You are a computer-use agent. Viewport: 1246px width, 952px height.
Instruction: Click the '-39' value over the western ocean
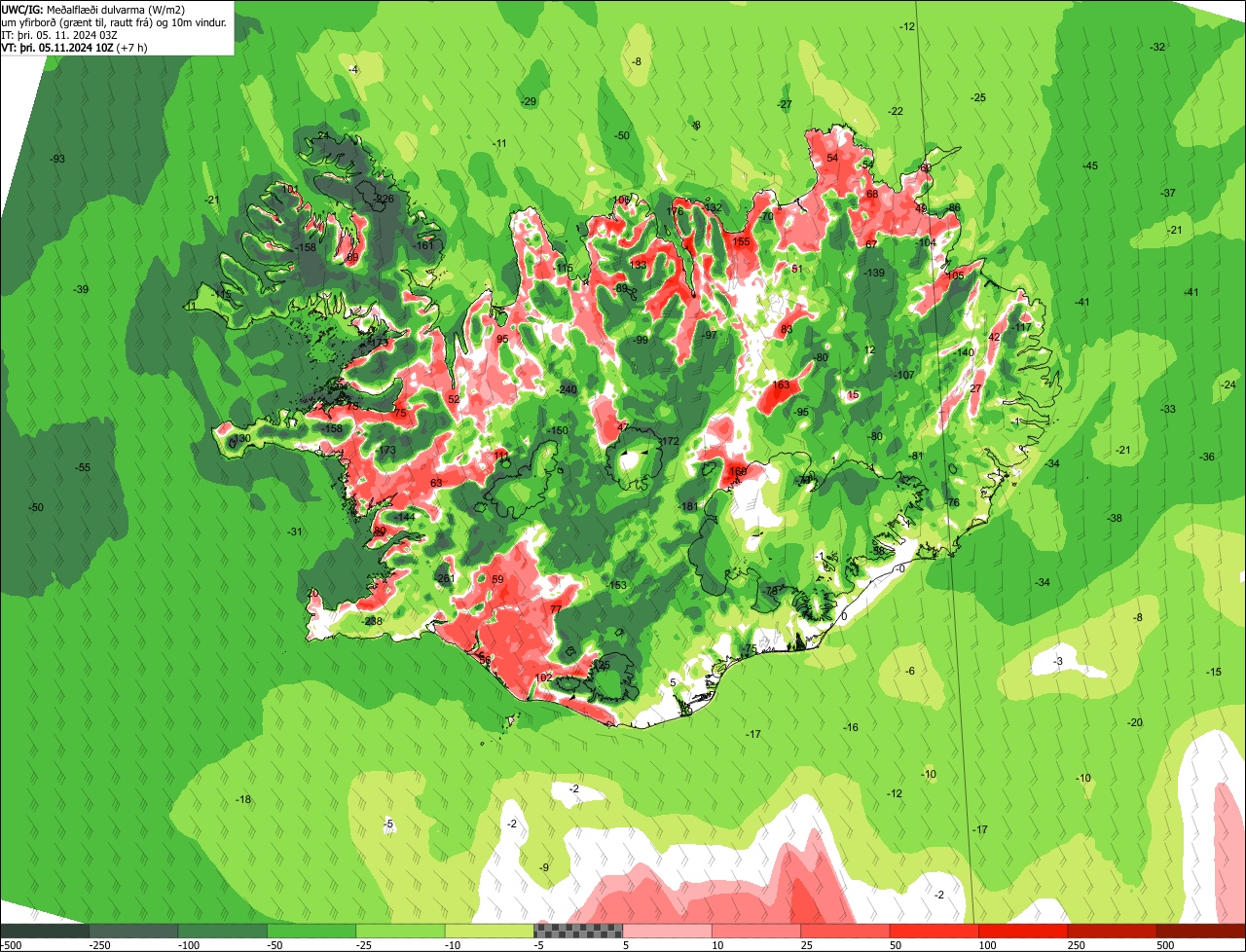(x=81, y=289)
